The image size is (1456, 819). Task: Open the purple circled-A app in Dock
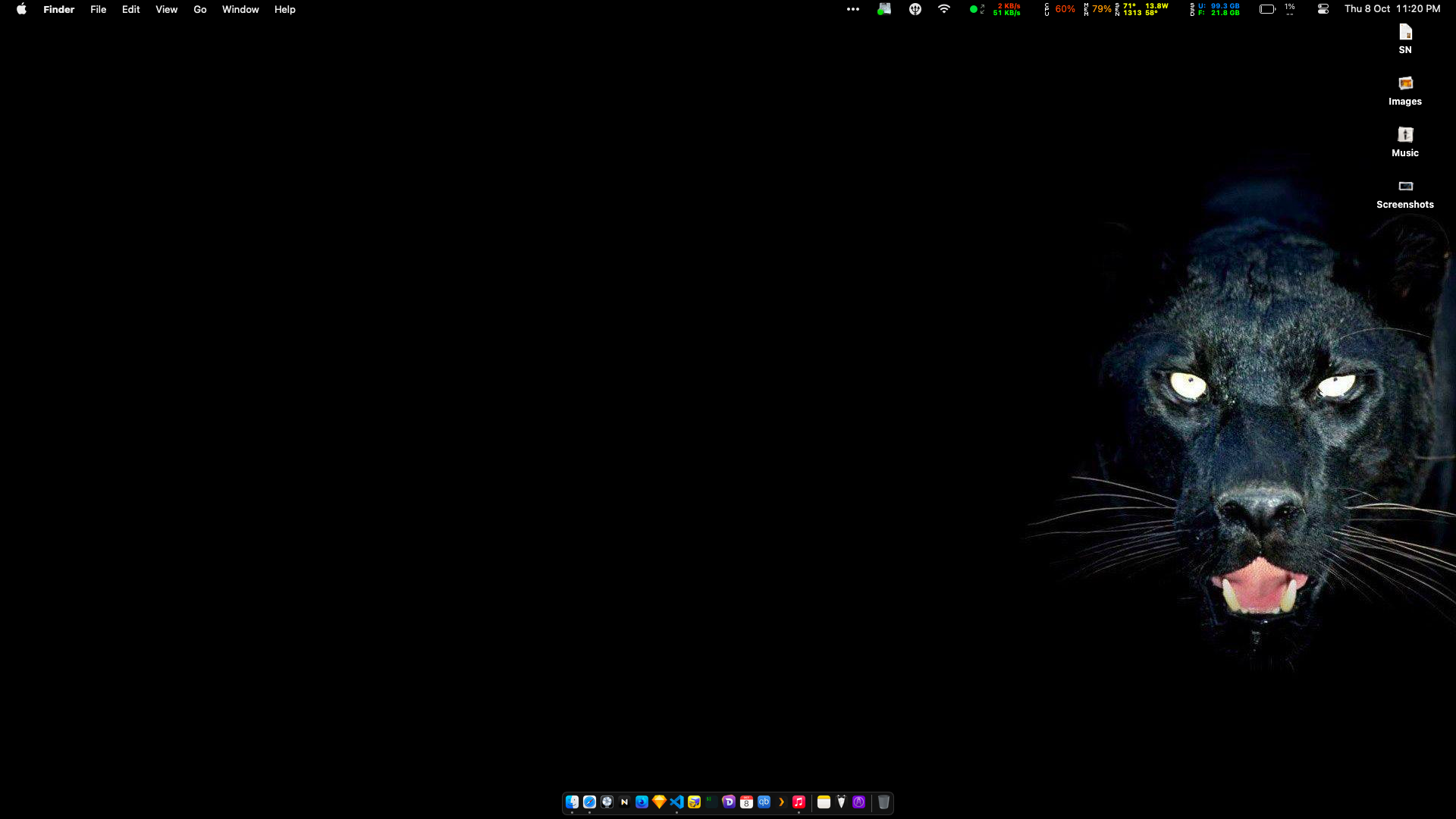(x=858, y=802)
